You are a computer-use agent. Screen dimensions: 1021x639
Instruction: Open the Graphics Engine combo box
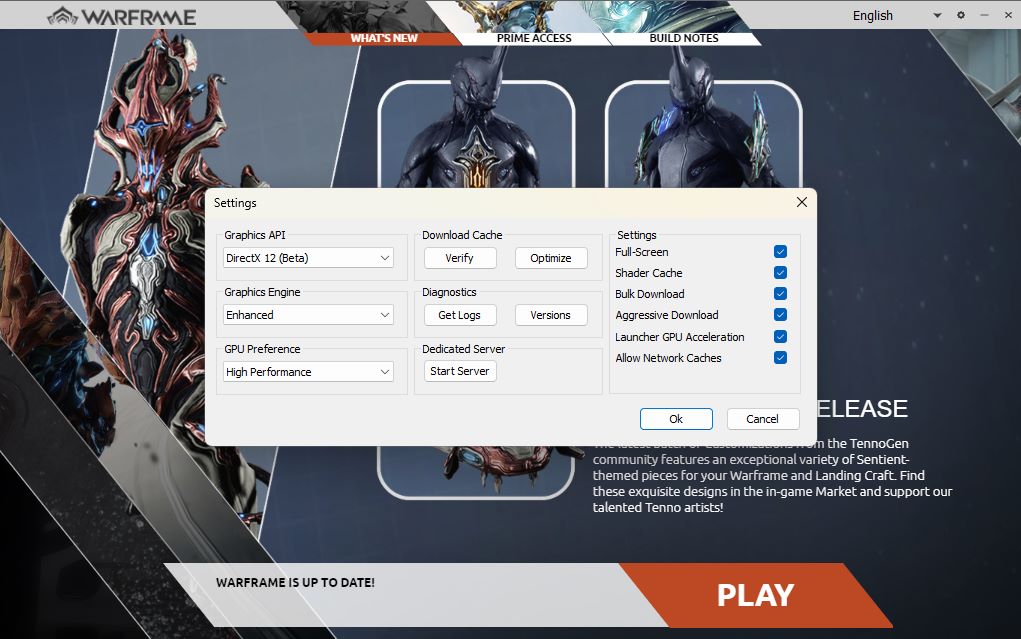pos(308,315)
